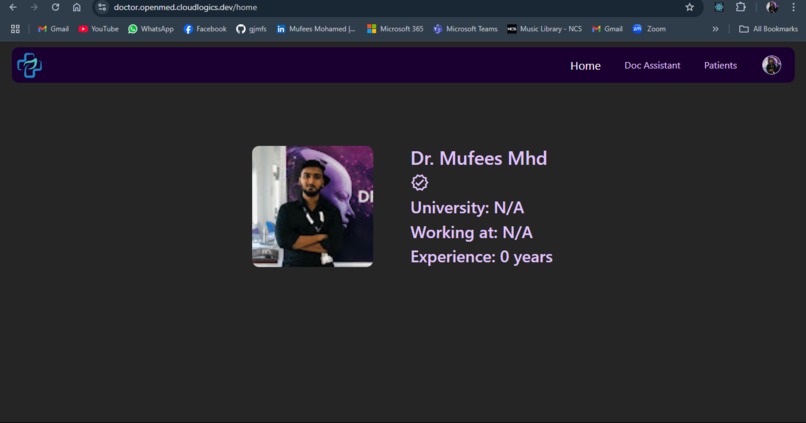Open the Music Library - NCS bookmark

544,29
